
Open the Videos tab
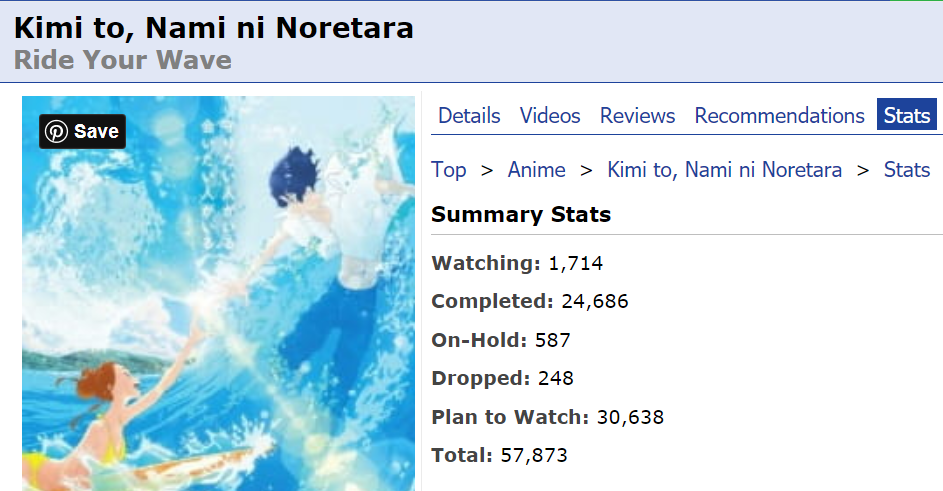[550, 116]
